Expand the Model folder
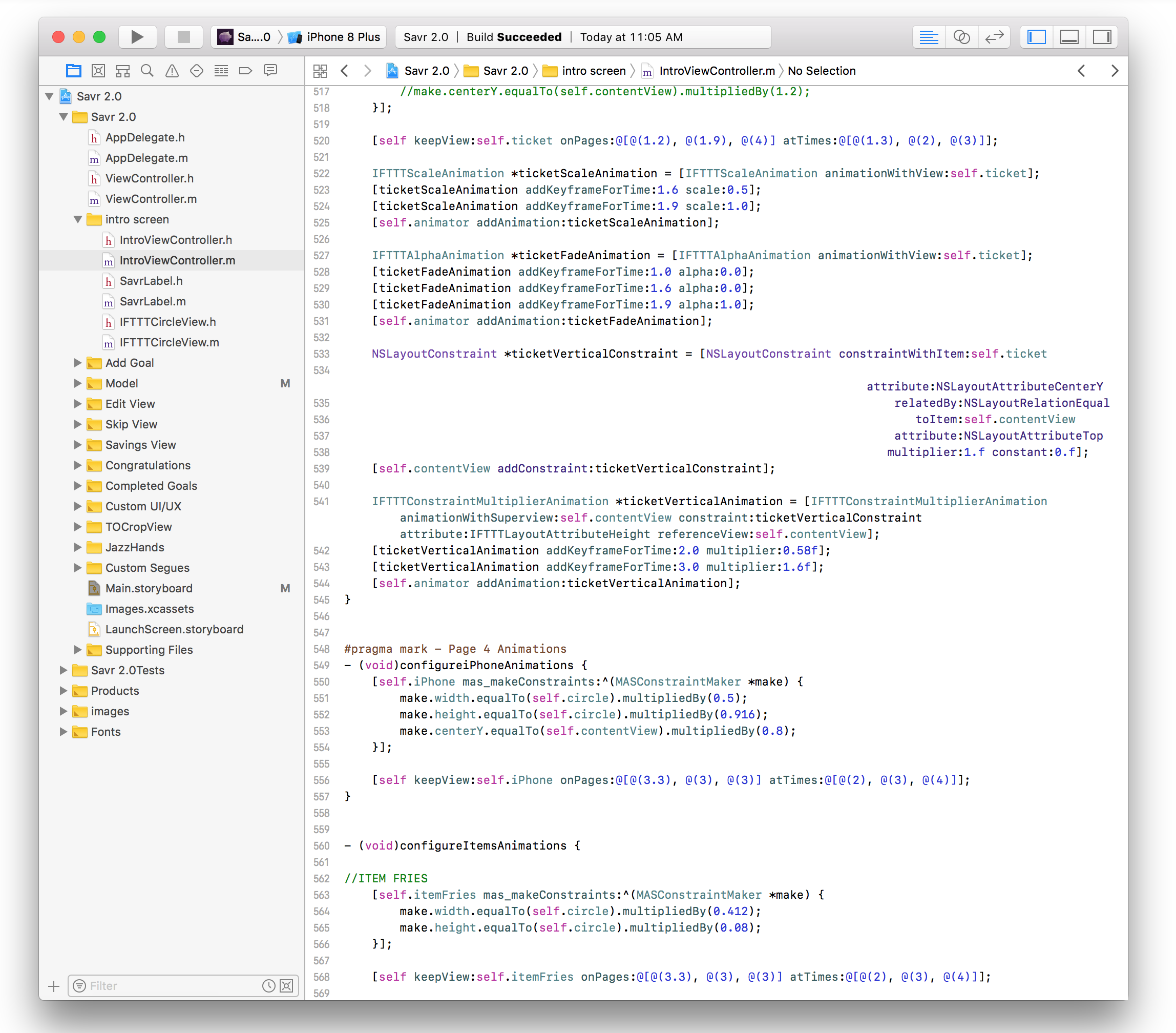Viewport: 1176px width, 1033px height. [x=78, y=383]
